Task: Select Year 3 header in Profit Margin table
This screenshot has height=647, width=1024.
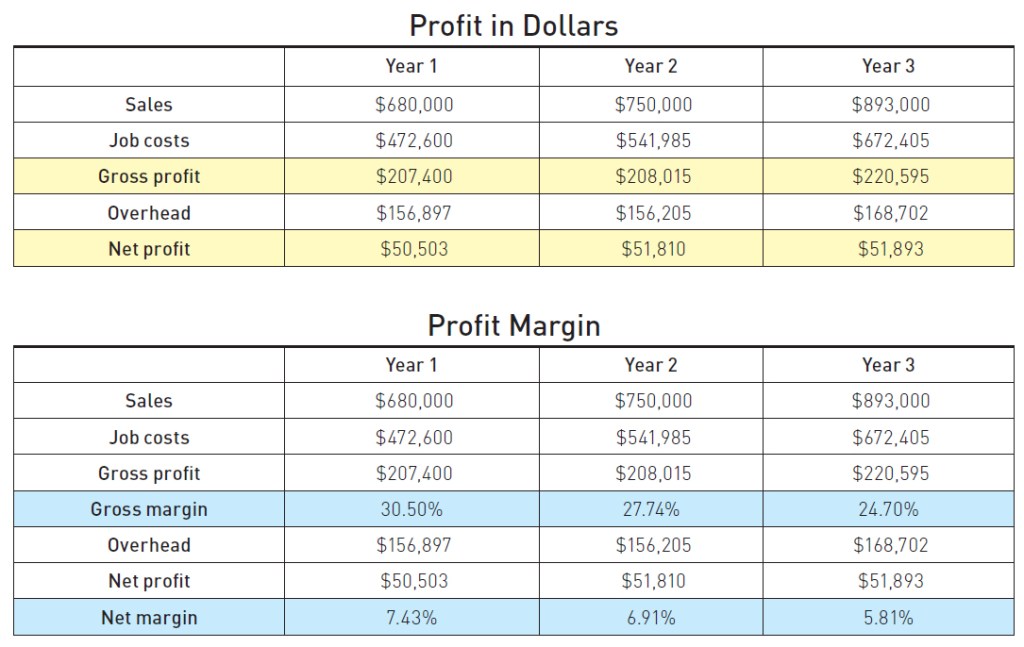Action: pyautogui.click(x=888, y=365)
